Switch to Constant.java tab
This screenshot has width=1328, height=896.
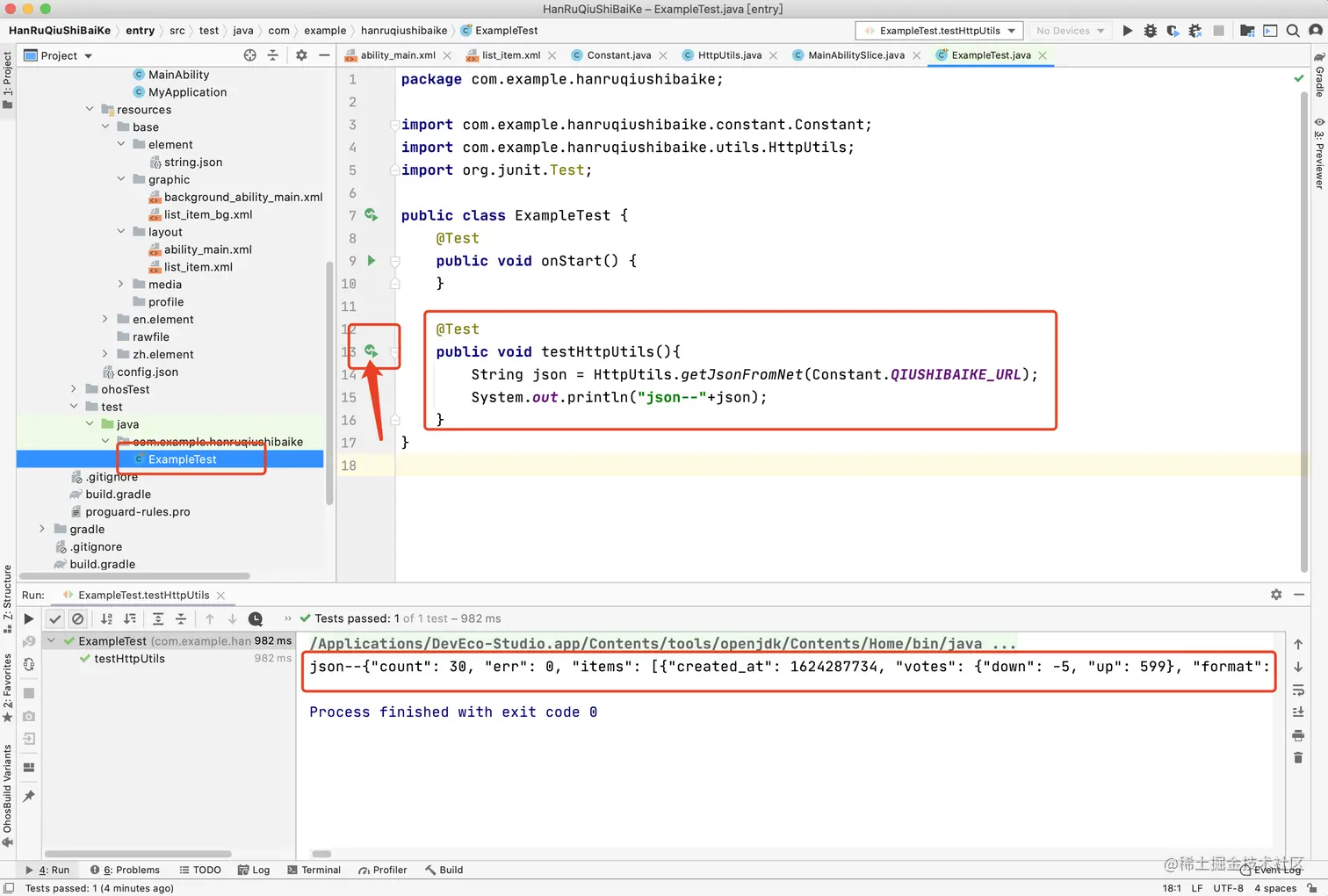(618, 55)
